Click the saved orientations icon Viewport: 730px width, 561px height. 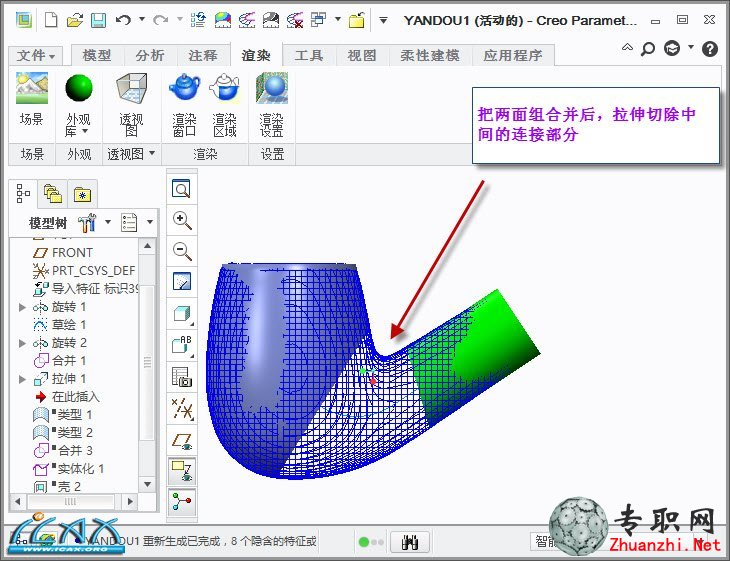pos(182,345)
